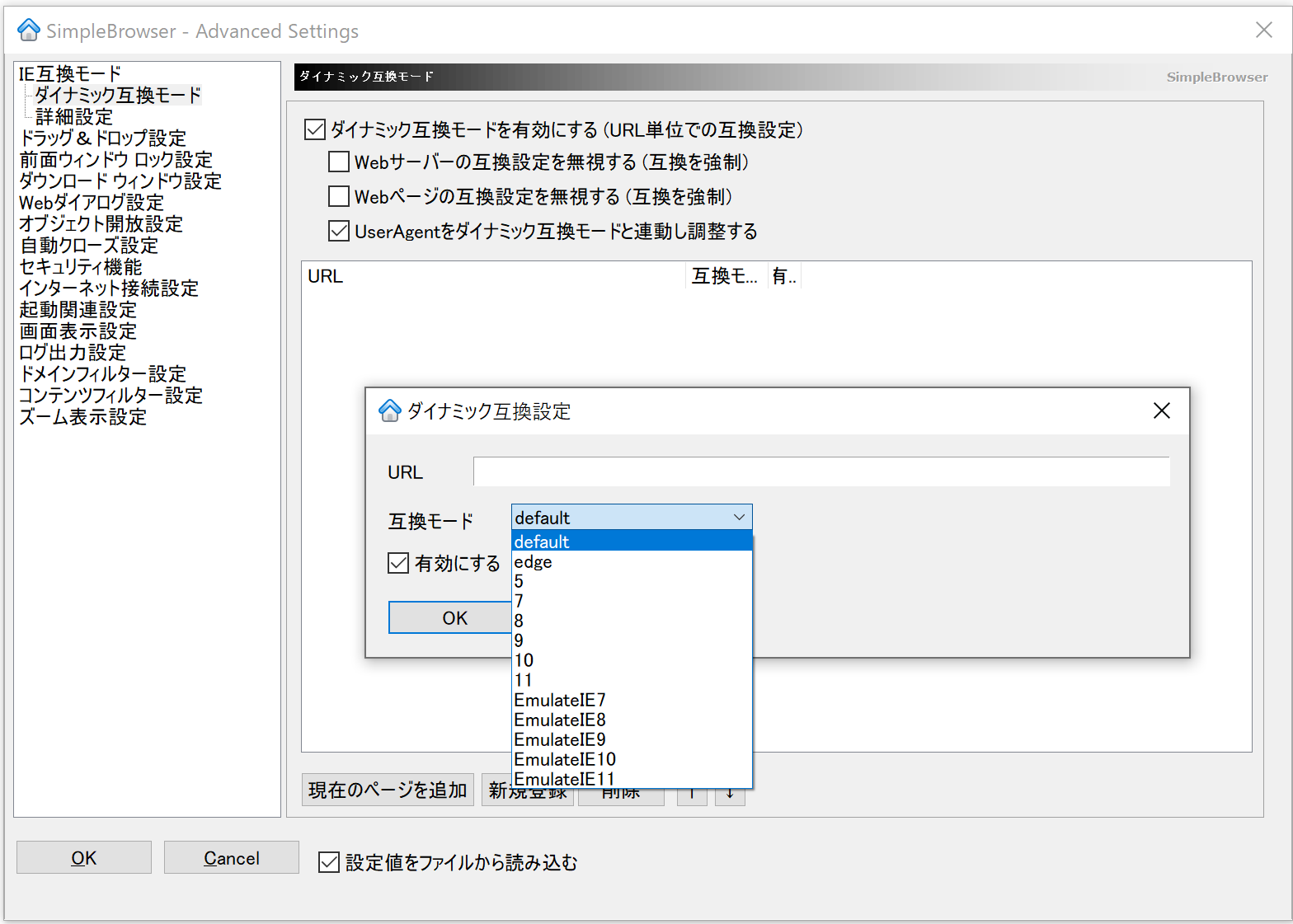This screenshot has width=1293, height=924.
Task: Click the Cancel button
Action: coord(232,857)
